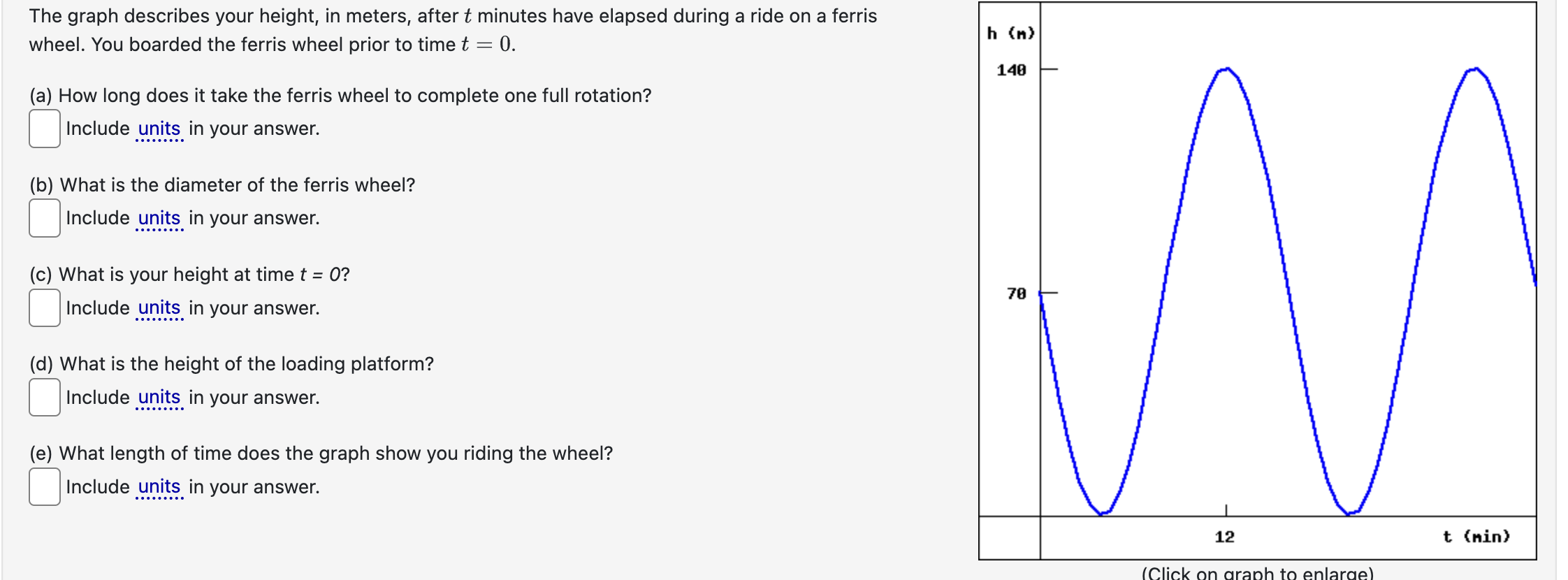Enlarge the ferris wheel height graph
The height and width of the screenshot is (580, 1568).
point(1257,281)
